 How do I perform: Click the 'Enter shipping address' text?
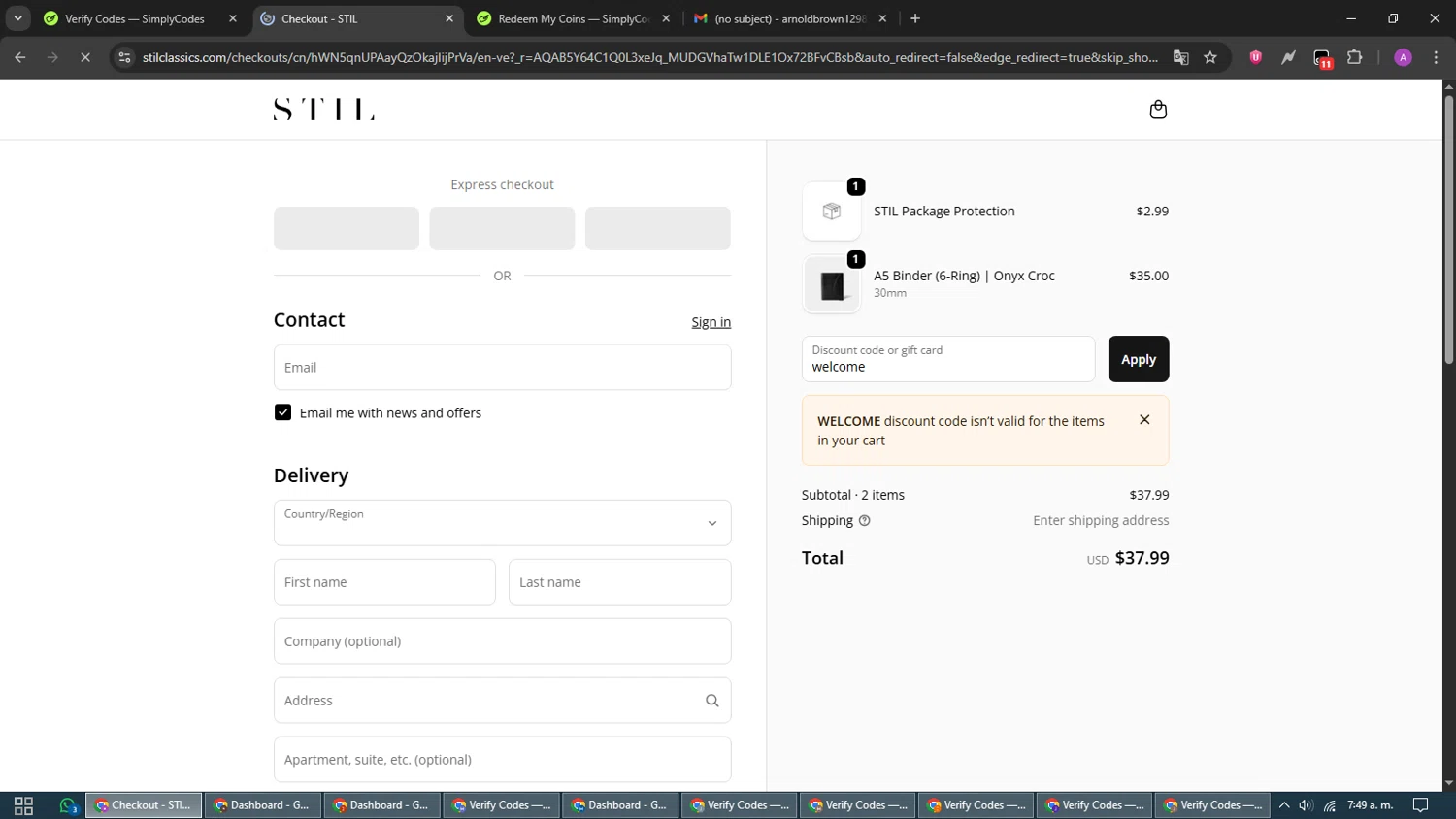pos(1101,521)
